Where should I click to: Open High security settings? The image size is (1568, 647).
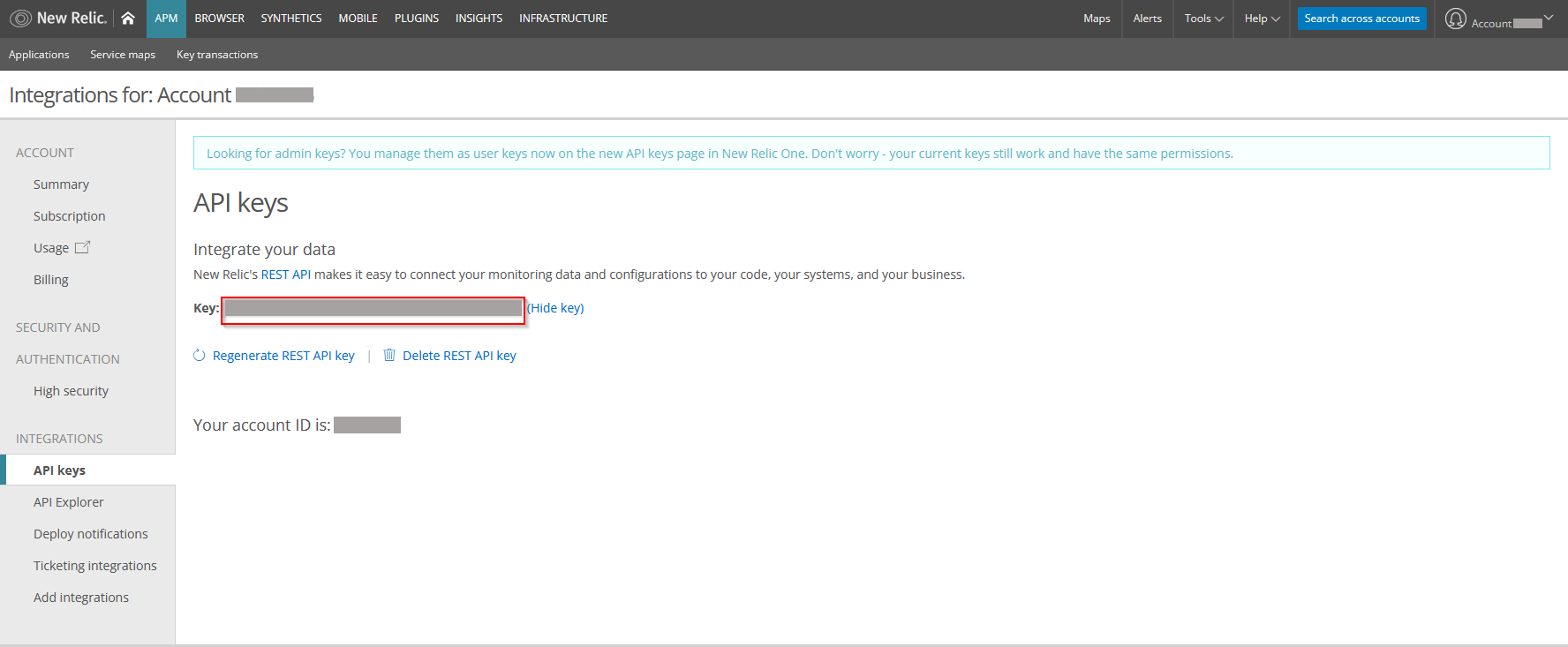tap(72, 391)
